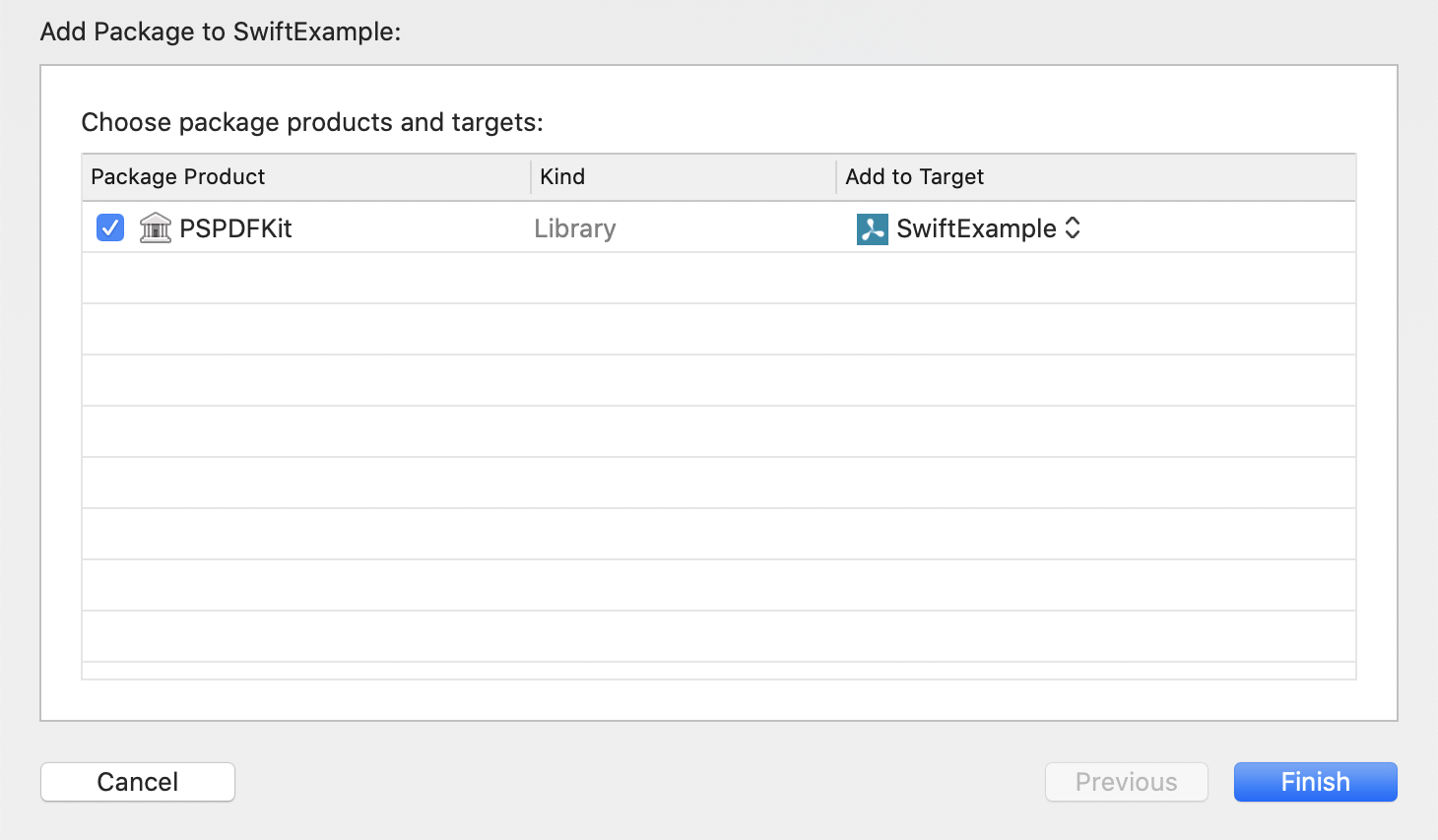The height and width of the screenshot is (840, 1438).
Task: Click the Cancel button
Action: pyautogui.click(x=137, y=781)
